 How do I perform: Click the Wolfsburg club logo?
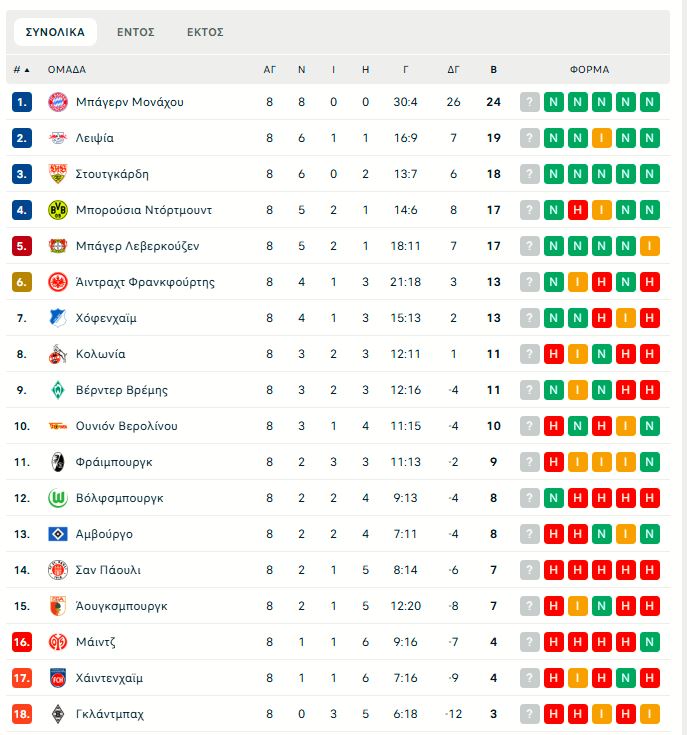57,498
